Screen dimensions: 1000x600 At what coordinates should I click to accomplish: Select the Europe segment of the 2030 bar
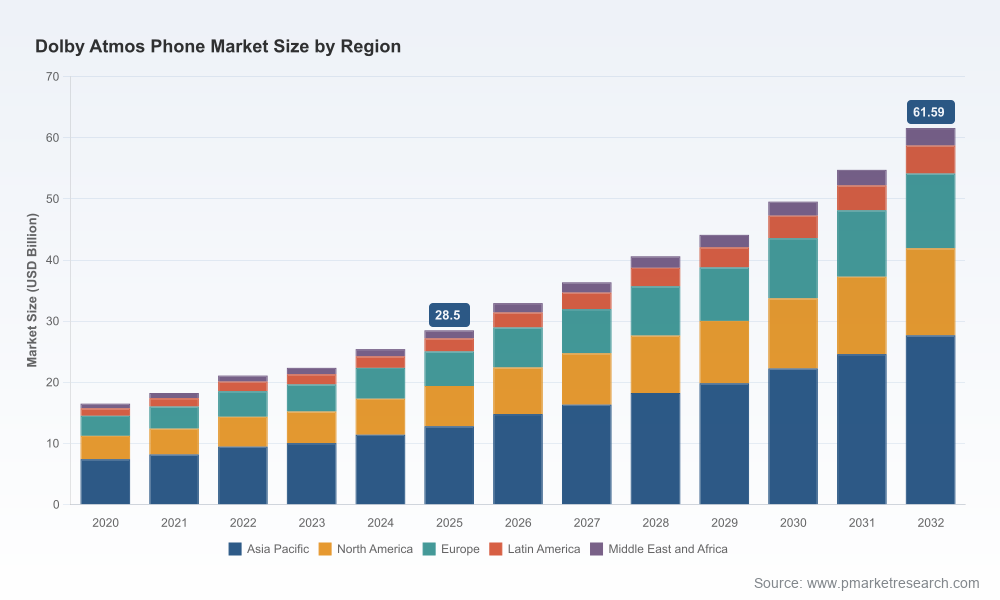793,268
